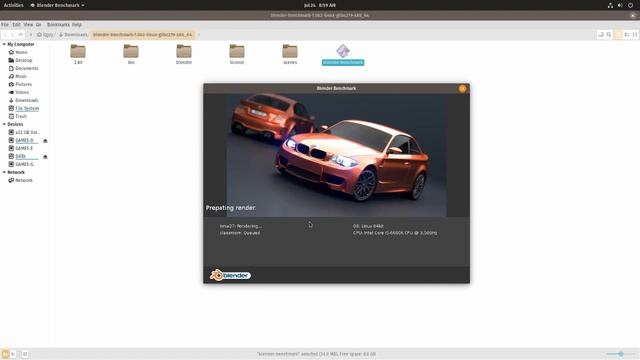Hide the sidebar using the status bar button
The height and width of the screenshot is (360, 640).
tap(25, 354)
